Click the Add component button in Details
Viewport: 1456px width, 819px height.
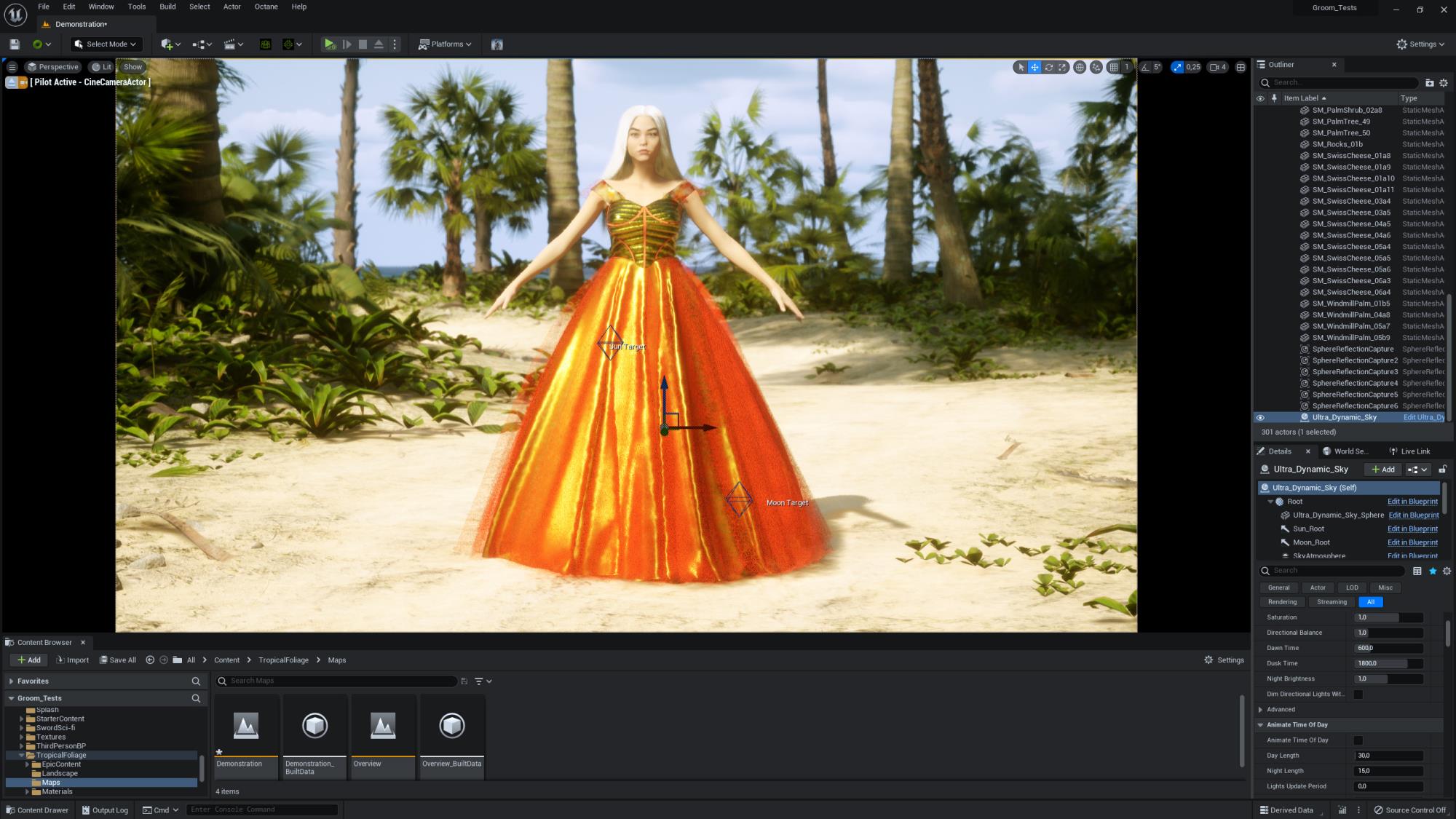[1382, 470]
